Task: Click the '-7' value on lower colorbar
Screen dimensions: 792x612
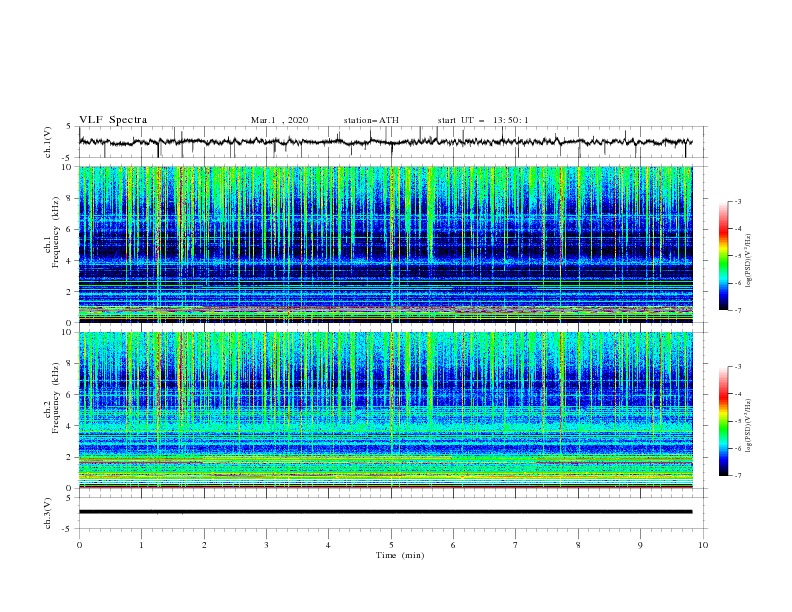Action: pyautogui.click(x=737, y=476)
